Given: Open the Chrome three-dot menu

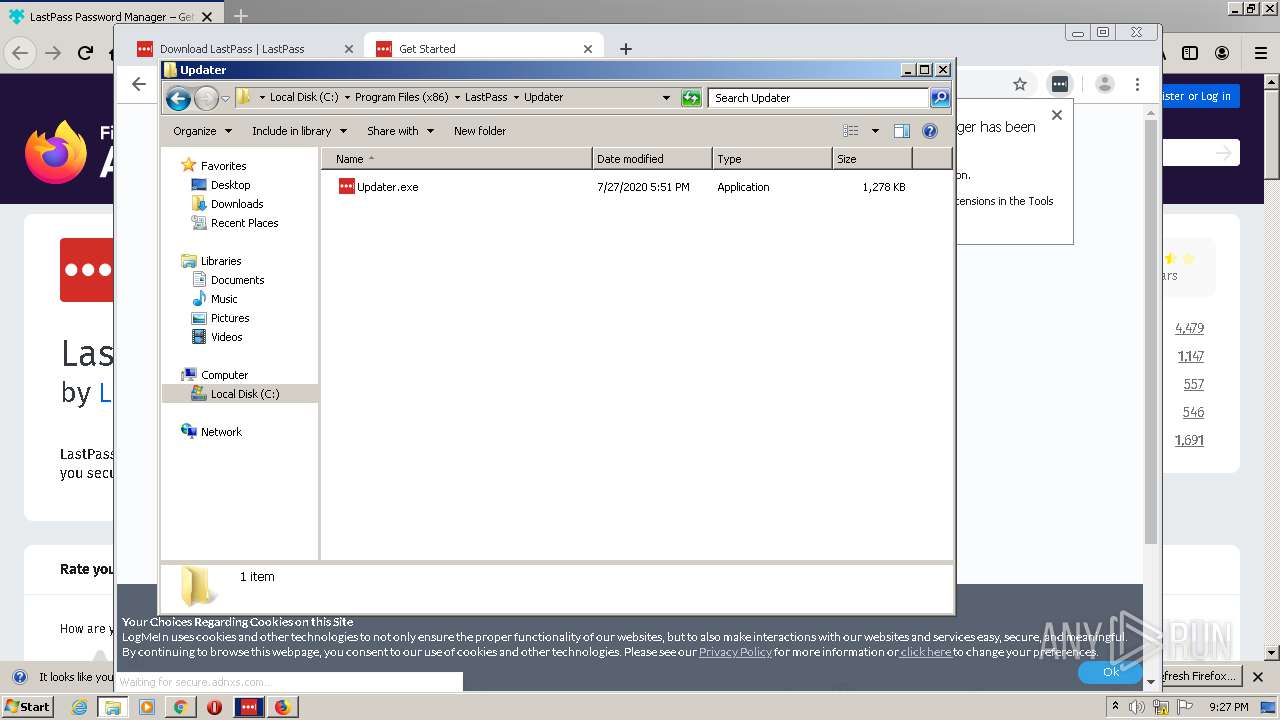Looking at the screenshot, I should click(x=1137, y=85).
